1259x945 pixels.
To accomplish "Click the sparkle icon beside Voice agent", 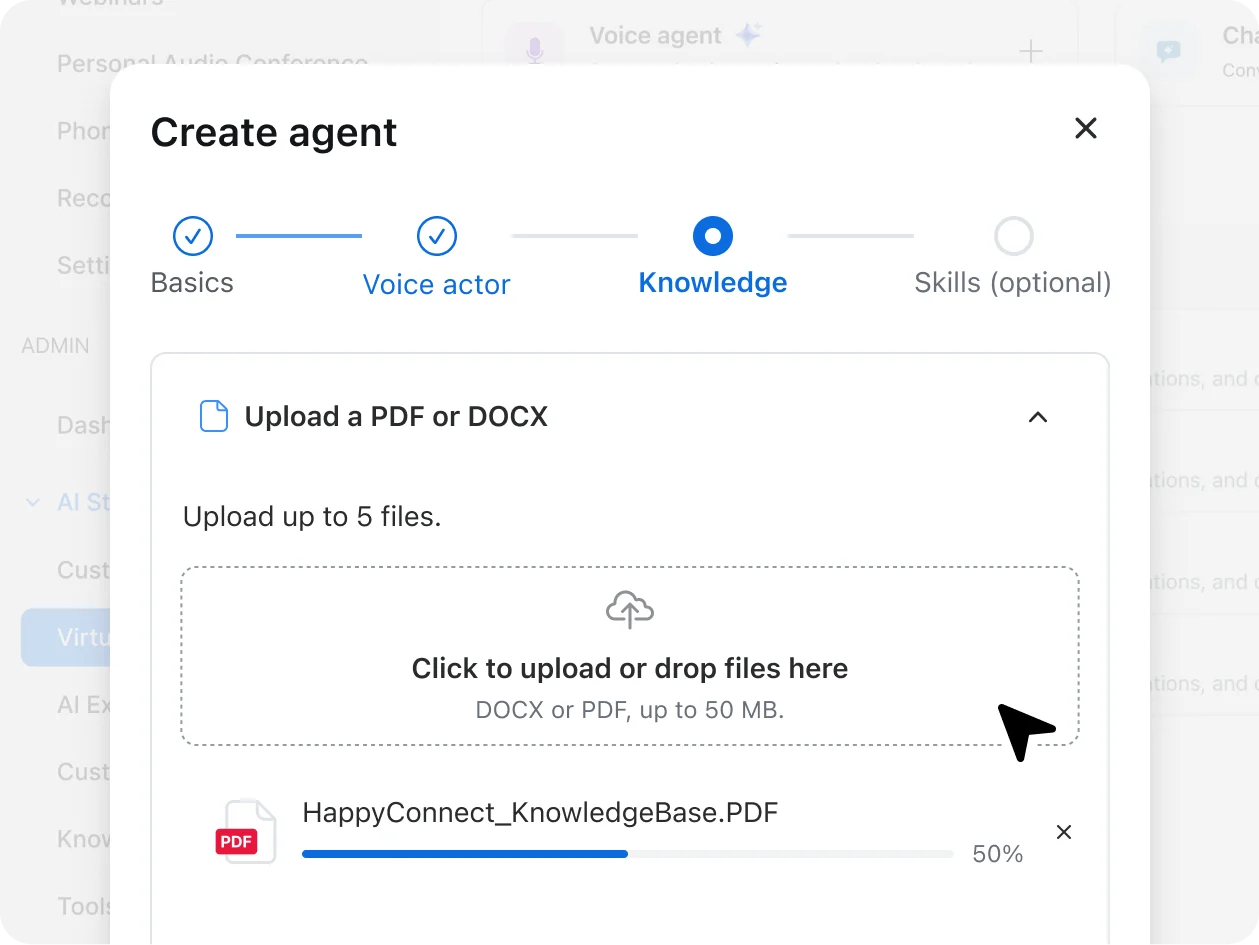I will pyautogui.click(x=749, y=33).
